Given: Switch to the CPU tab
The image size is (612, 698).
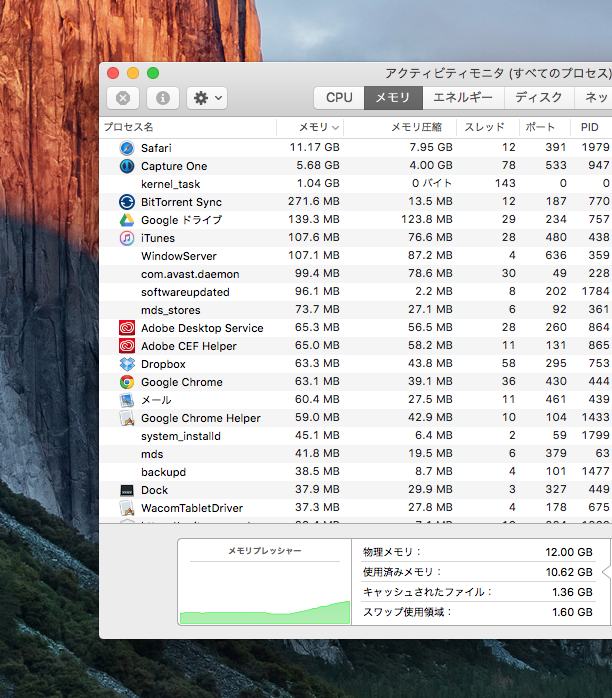Looking at the screenshot, I should click(339, 98).
